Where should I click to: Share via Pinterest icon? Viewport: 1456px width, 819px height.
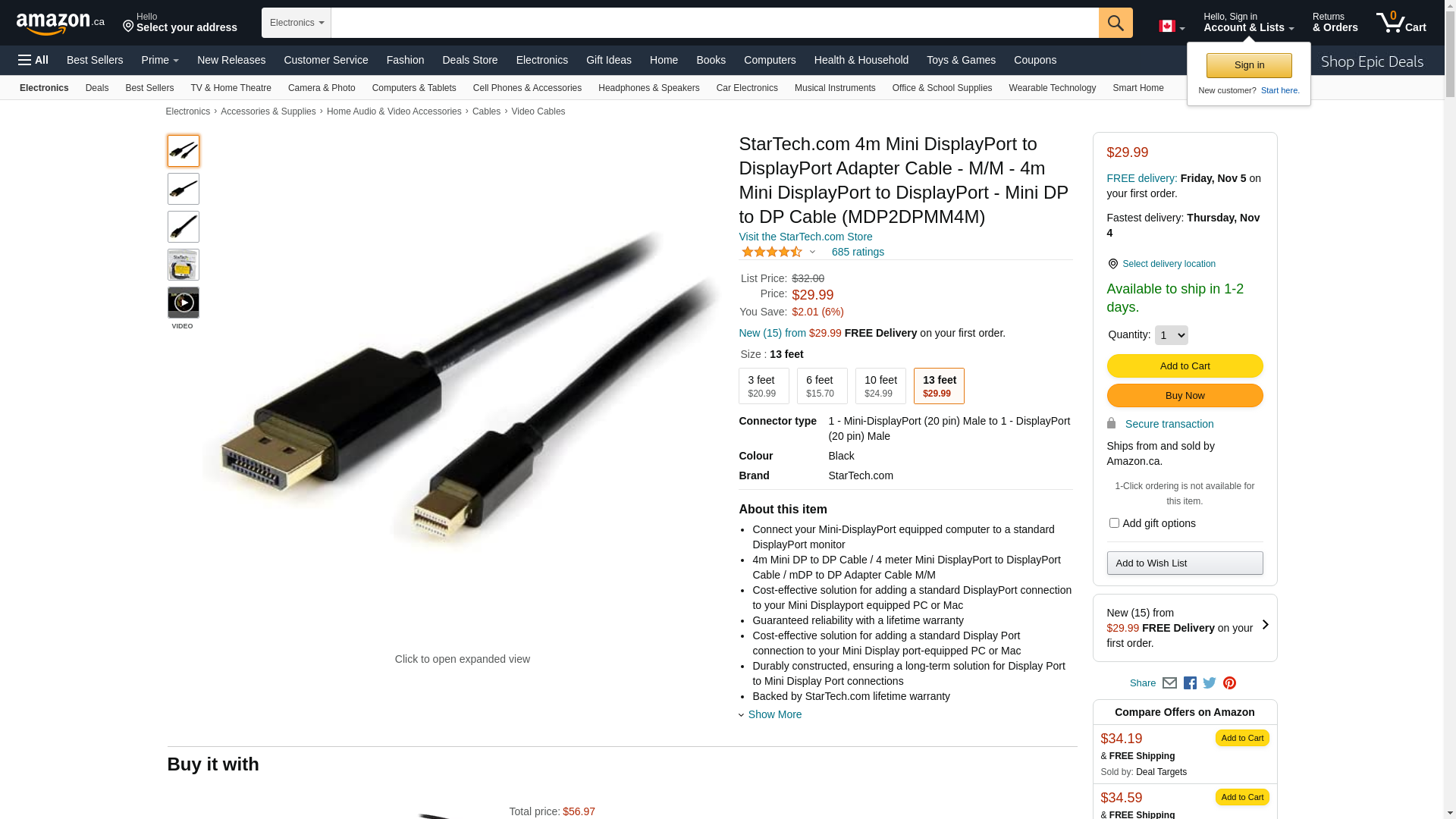coord(1229,683)
